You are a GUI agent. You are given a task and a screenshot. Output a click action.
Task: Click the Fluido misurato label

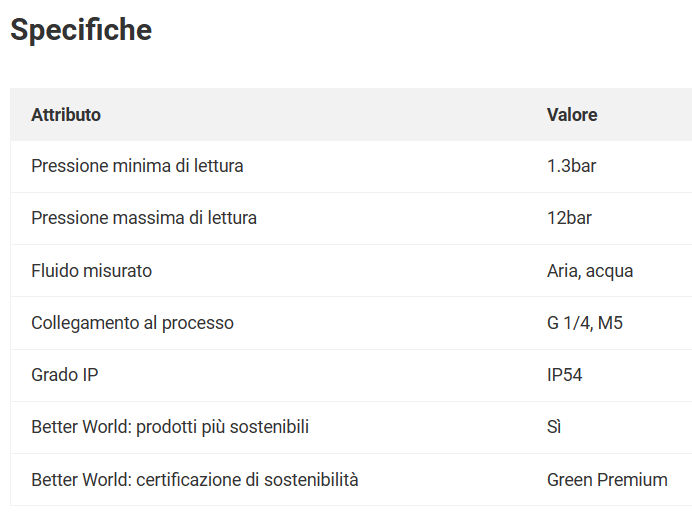pyautogui.click(x=91, y=271)
